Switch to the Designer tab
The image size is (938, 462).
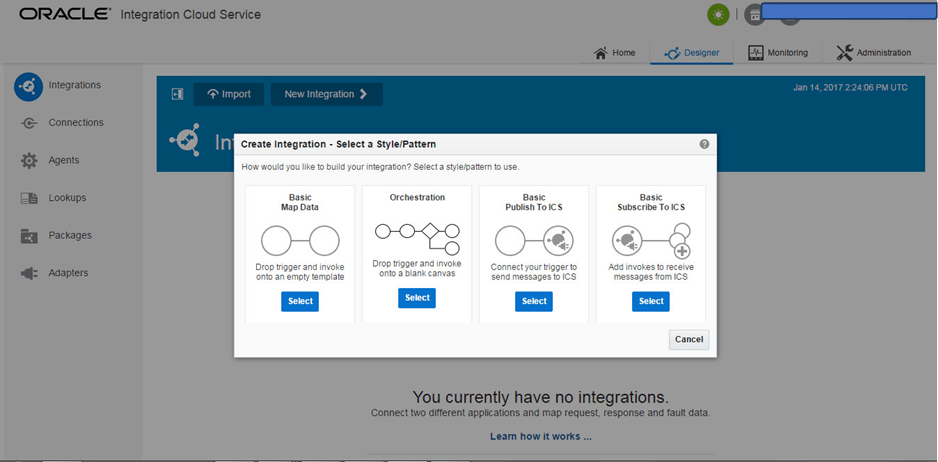pyautogui.click(x=692, y=53)
